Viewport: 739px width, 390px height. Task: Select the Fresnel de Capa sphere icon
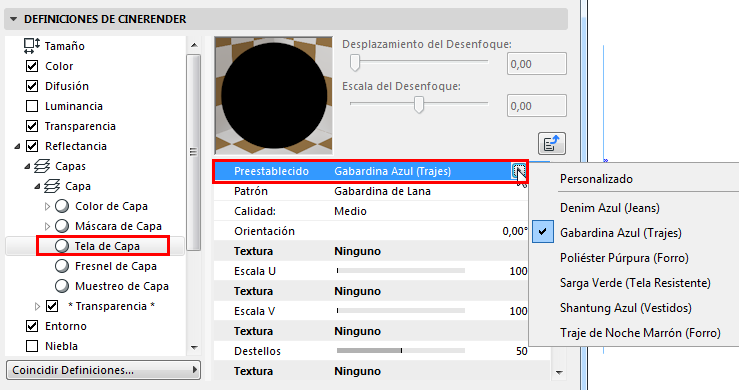pyautogui.click(x=62, y=266)
